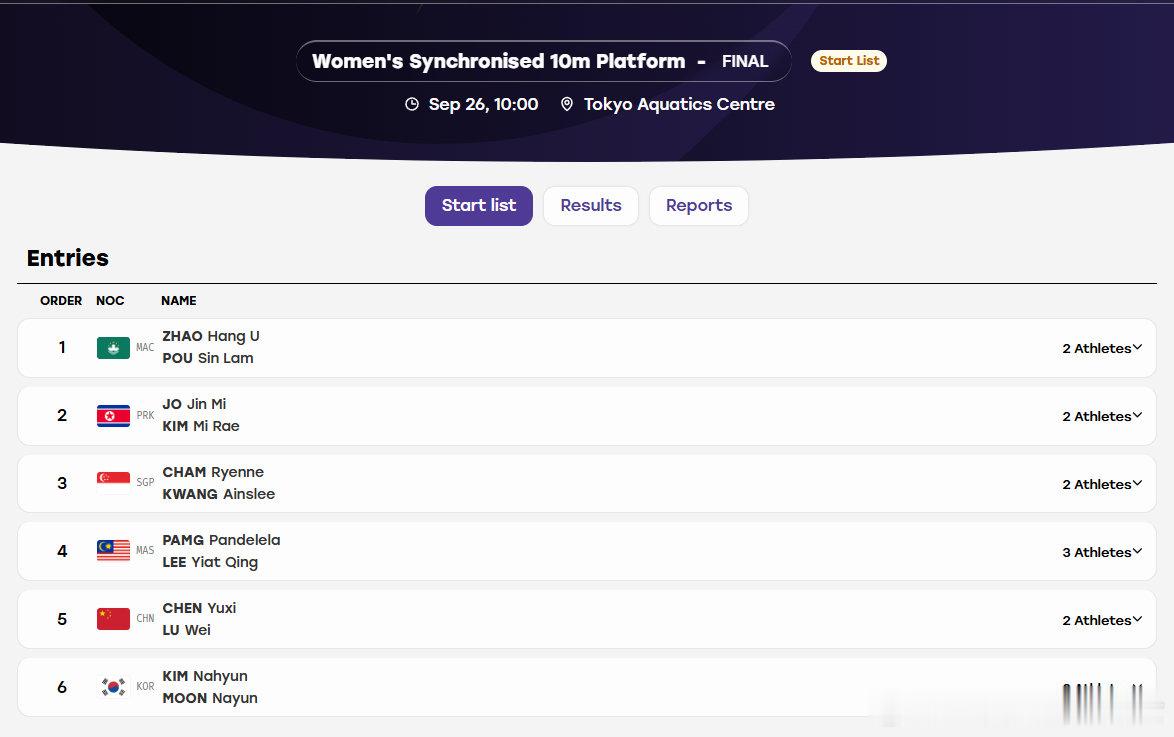
Task: Click the Tokyo Aquatics Centre venue text
Action: (x=679, y=104)
